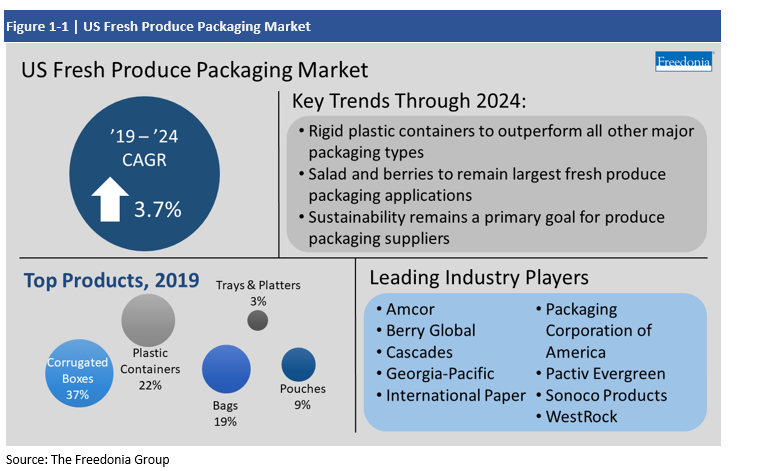Click 'Pactiv Evergreen' in the players list
772x471 pixels.
pos(606,374)
